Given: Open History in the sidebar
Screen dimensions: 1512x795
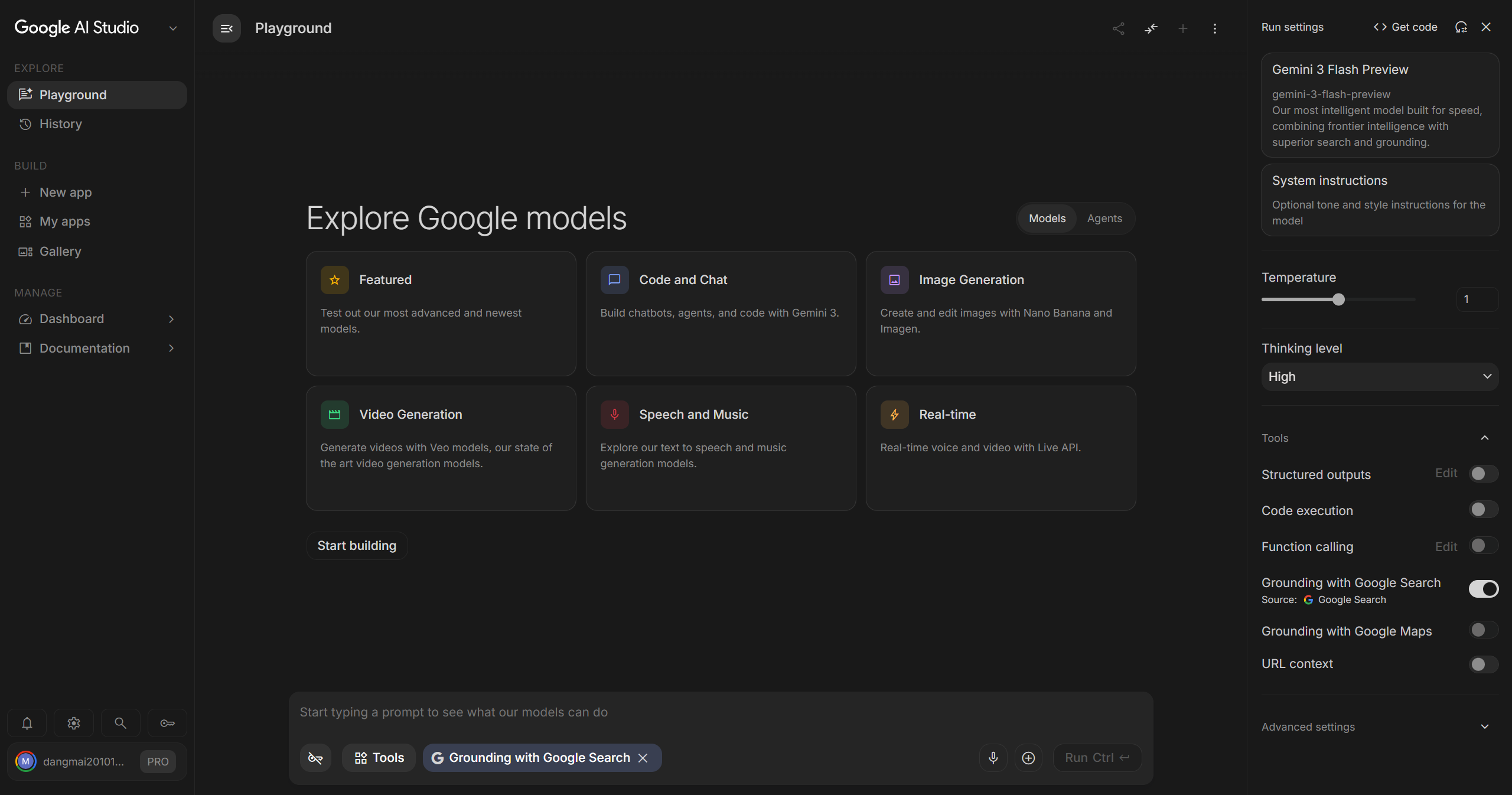Looking at the screenshot, I should click(97, 124).
